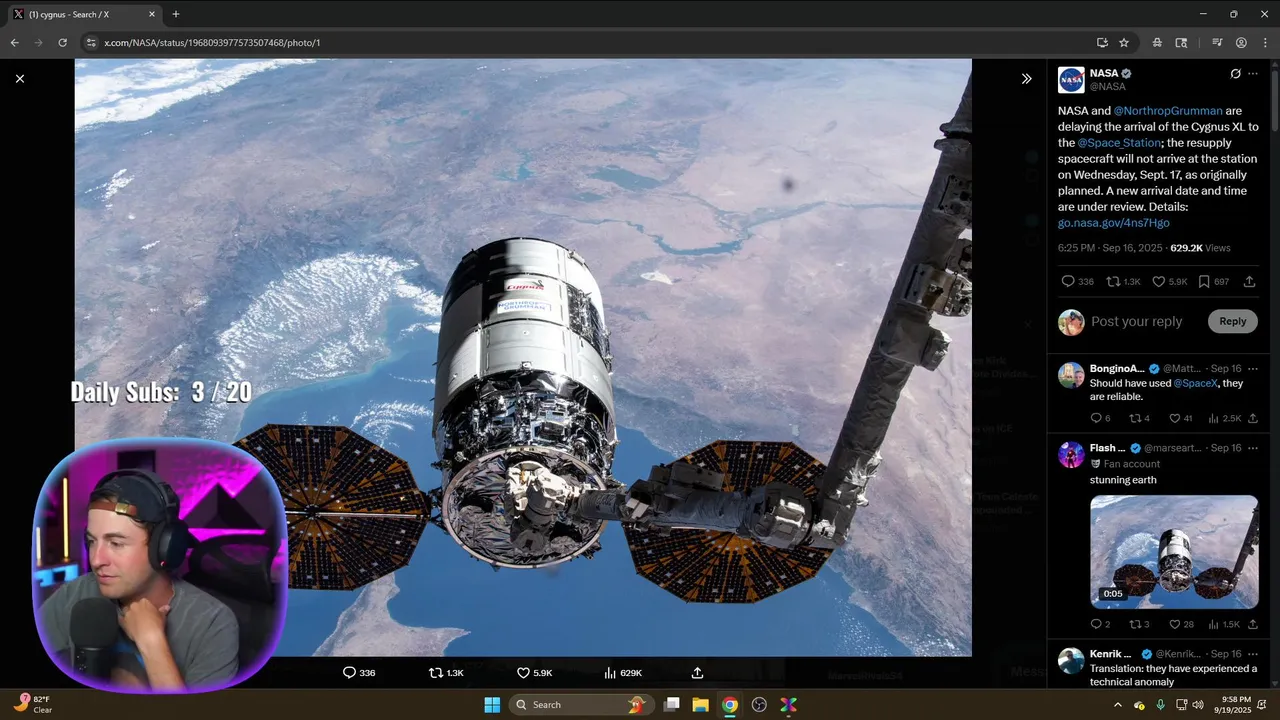Click the x.com address bar URL
The width and height of the screenshot is (1280, 720).
(212, 43)
